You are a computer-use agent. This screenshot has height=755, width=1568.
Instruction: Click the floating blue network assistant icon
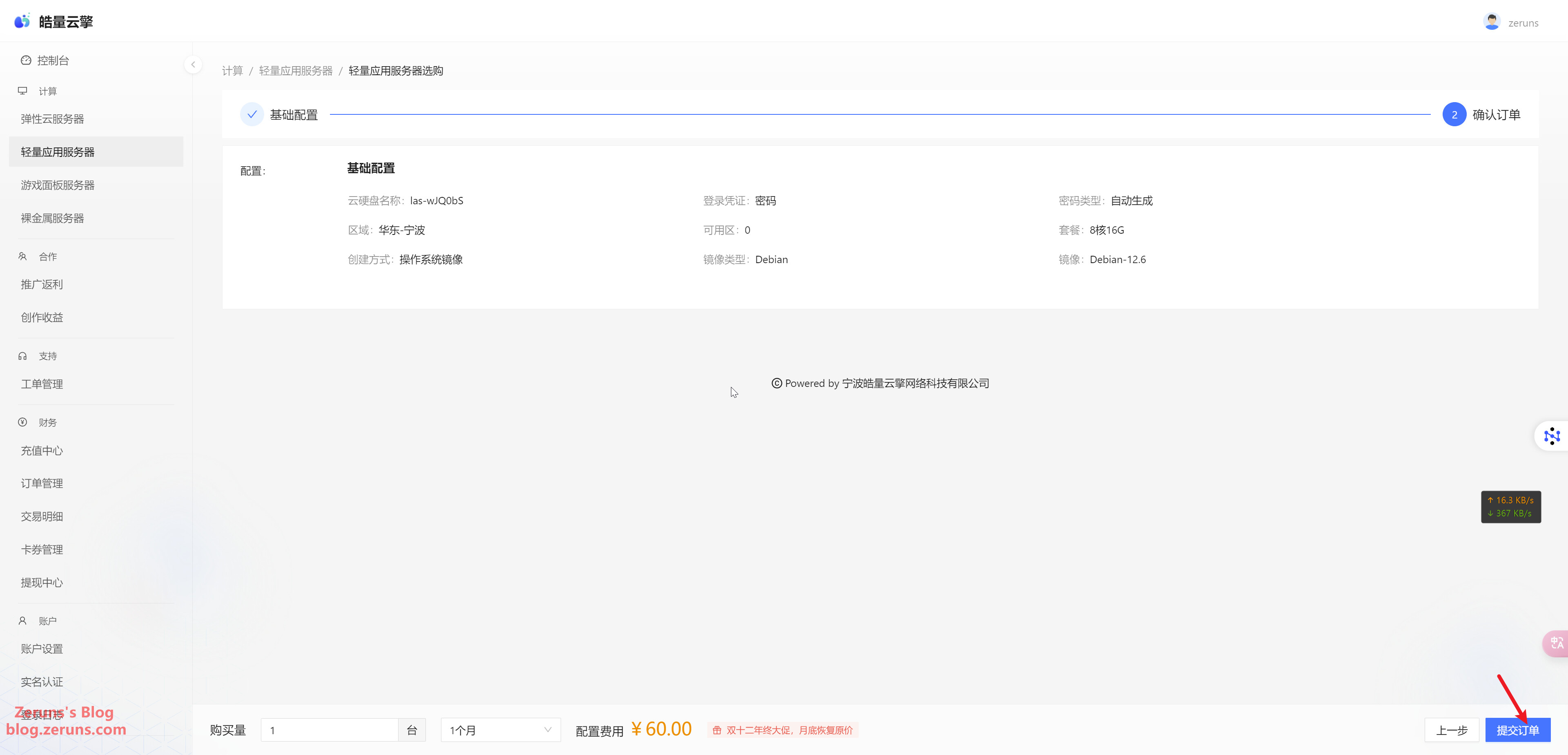pyautogui.click(x=1552, y=436)
